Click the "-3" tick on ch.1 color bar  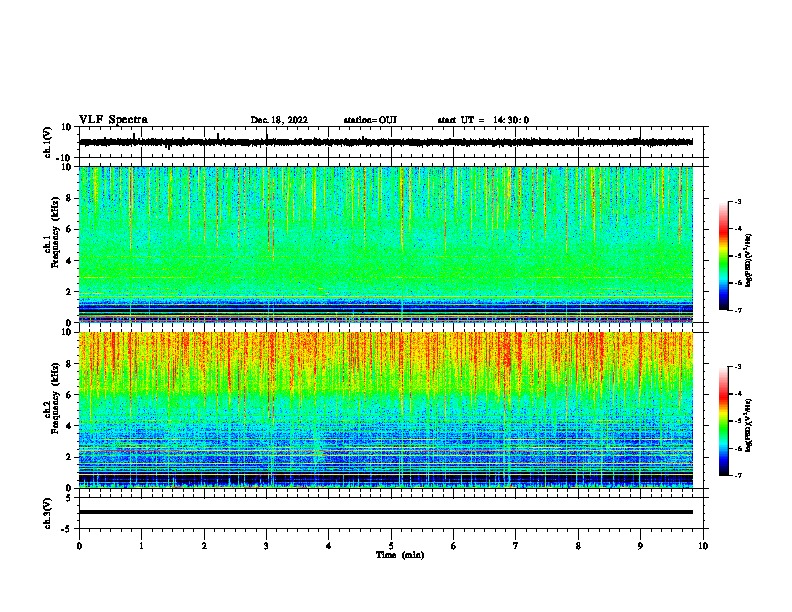point(737,201)
